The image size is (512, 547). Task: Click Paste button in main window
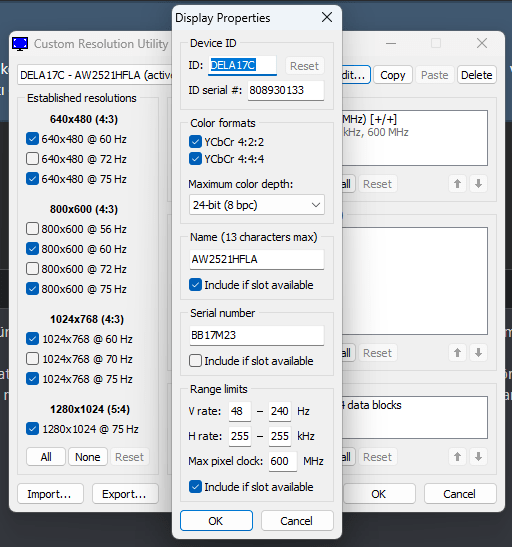click(435, 75)
